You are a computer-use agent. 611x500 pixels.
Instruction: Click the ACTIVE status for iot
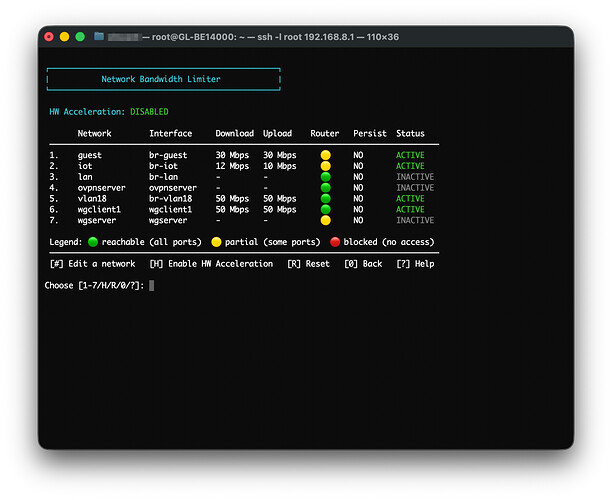(x=410, y=166)
